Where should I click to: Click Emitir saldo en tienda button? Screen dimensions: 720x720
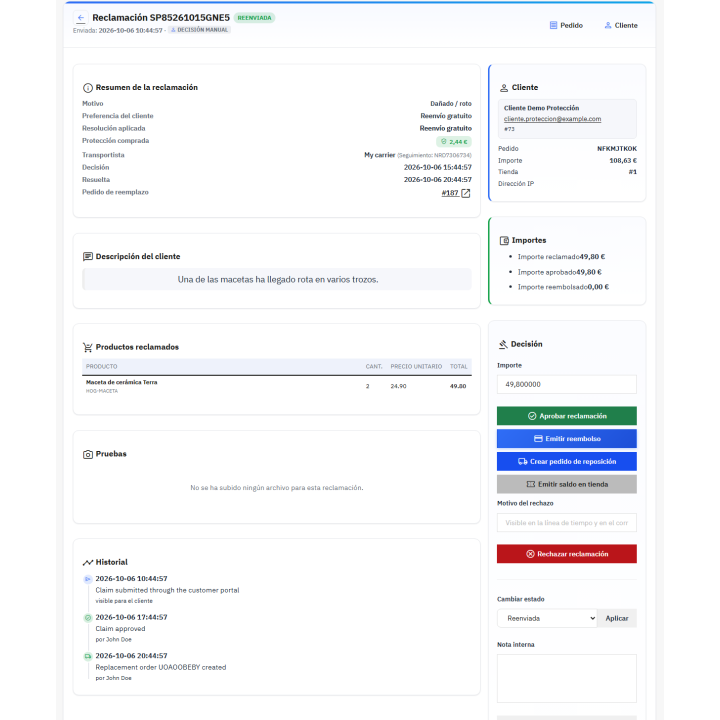[567, 484]
